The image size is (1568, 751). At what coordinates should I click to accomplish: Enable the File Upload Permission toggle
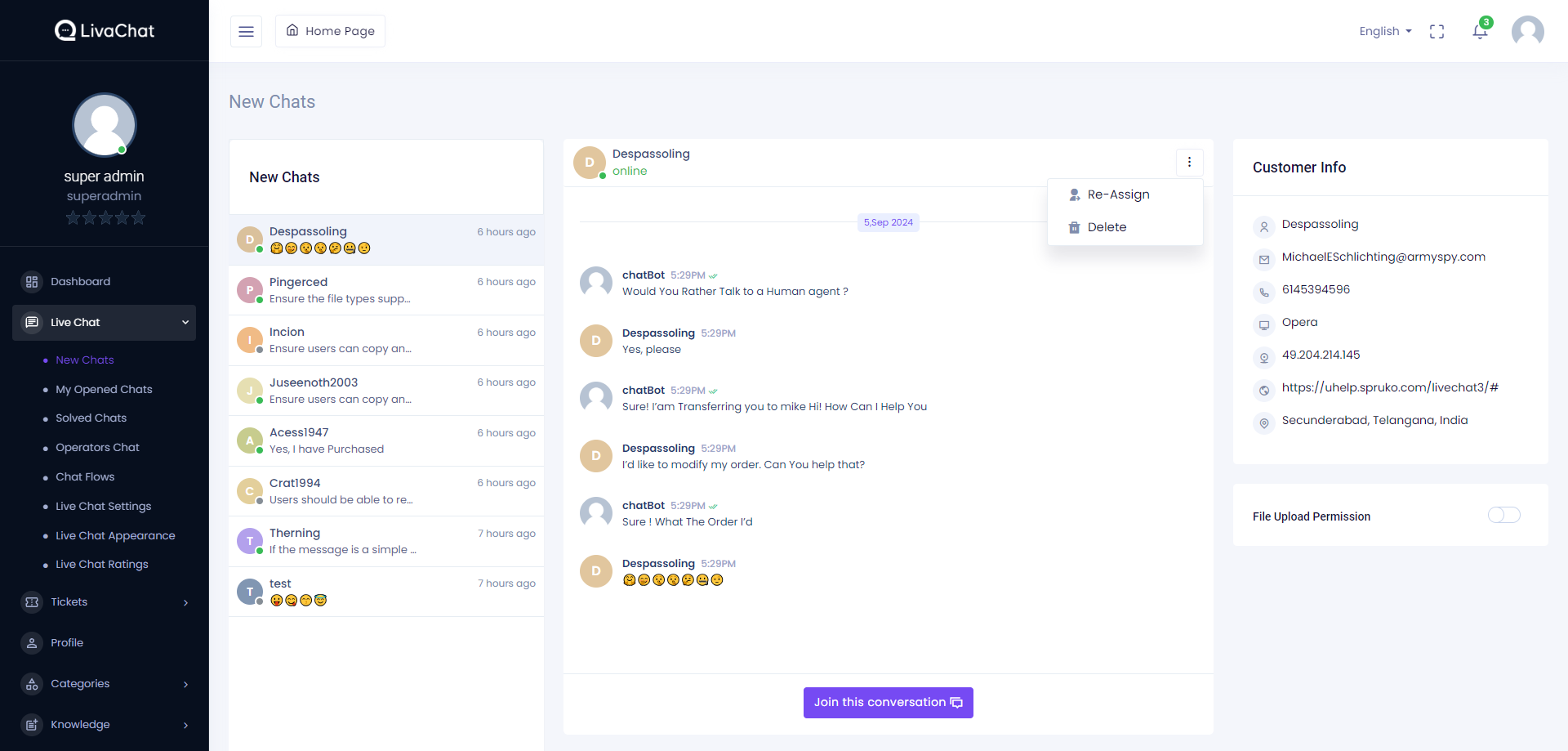point(1503,515)
